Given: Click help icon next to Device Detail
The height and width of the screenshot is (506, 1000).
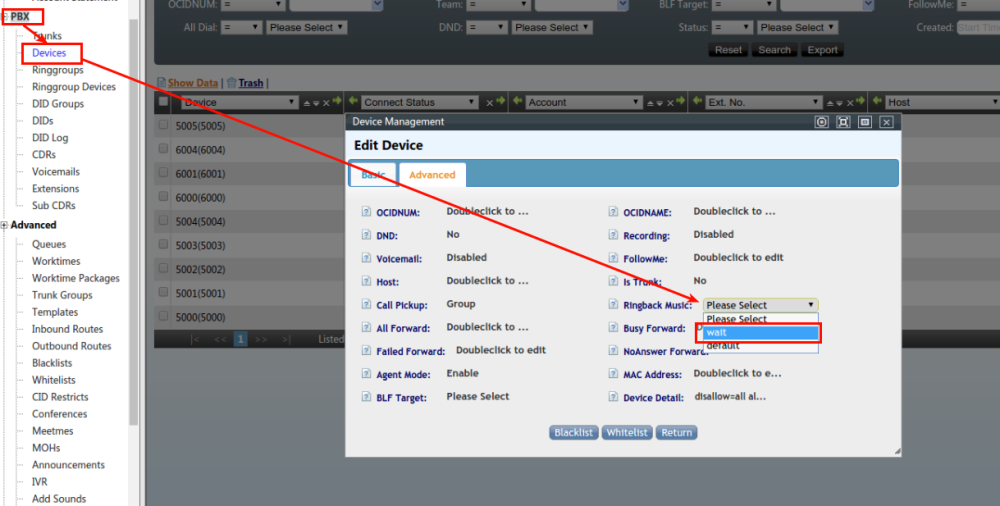Looking at the screenshot, I should pyautogui.click(x=613, y=397).
